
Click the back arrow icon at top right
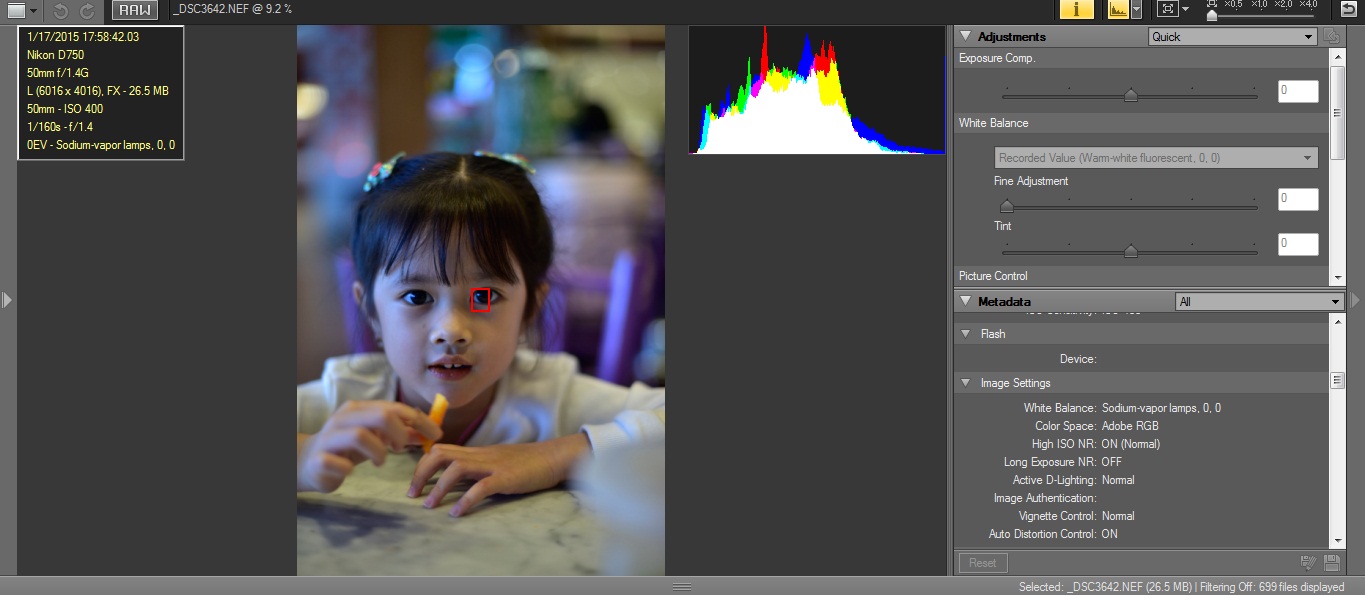(x=1349, y=10)
